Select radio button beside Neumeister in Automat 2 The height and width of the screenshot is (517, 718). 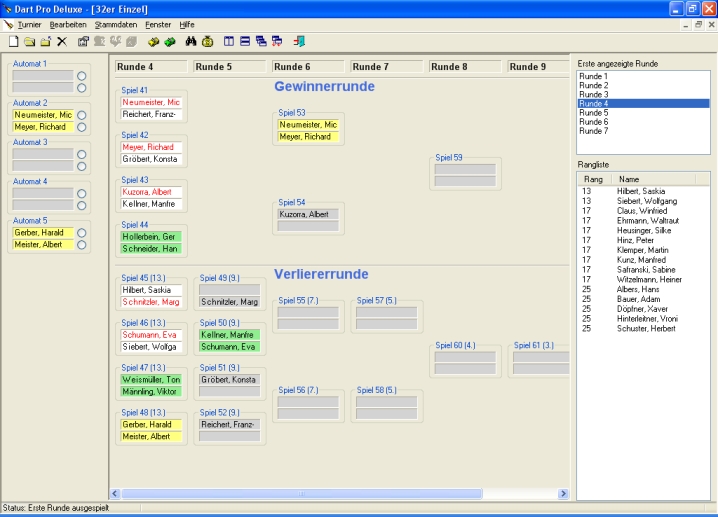coord(82,115)
